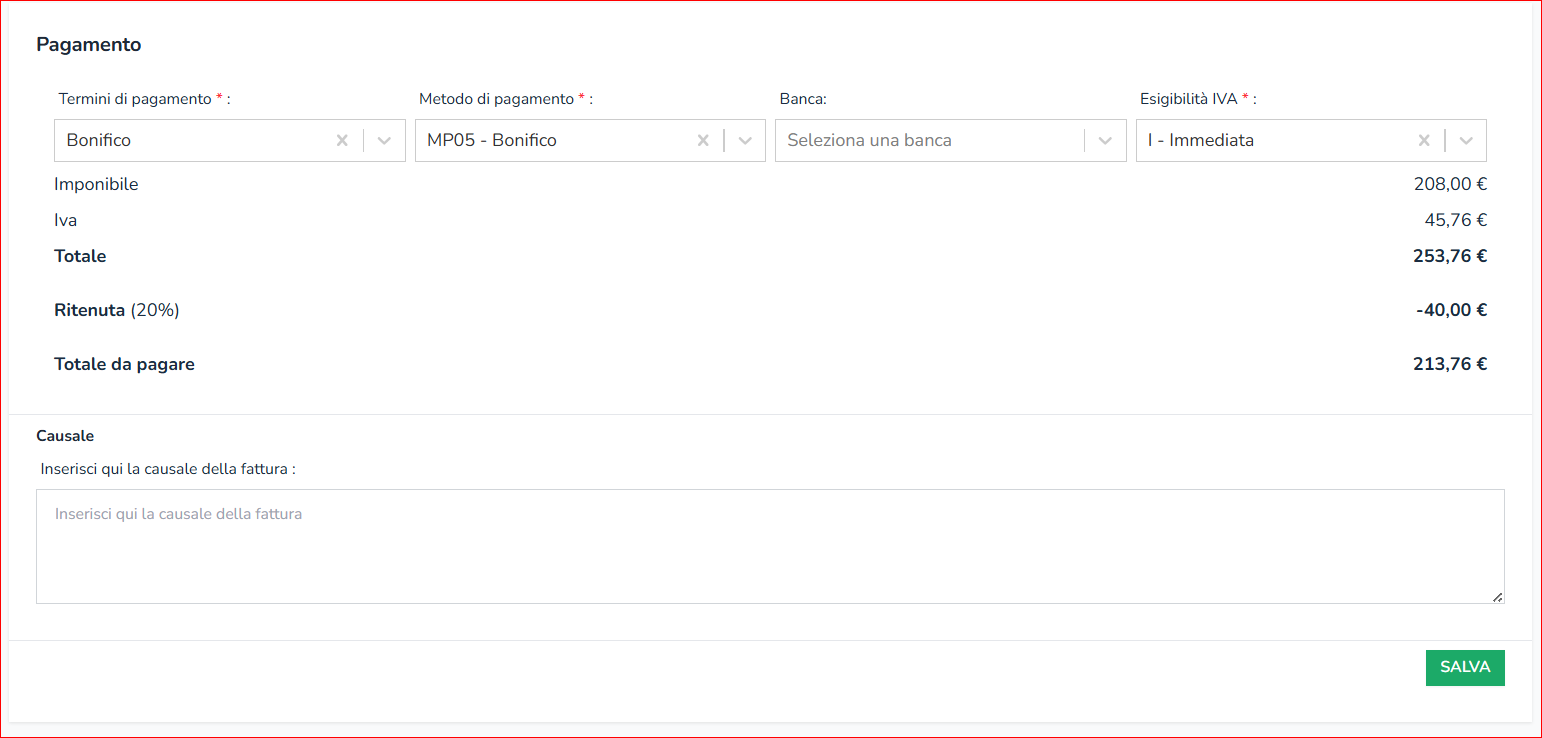1542x738 pixels.
Task: Click the Totale amount 253,76 €
Action: pyautogui.click(x=1449, y=256)
